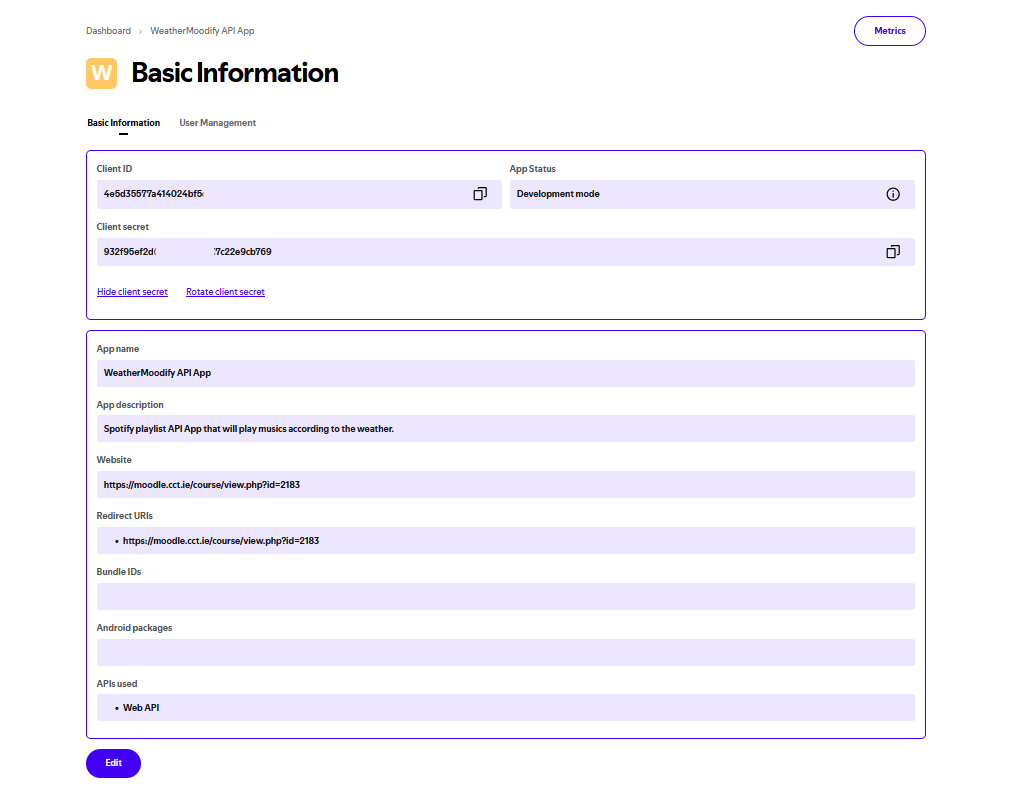
Task: Click the Website URL field
Action: coord(505,485)
